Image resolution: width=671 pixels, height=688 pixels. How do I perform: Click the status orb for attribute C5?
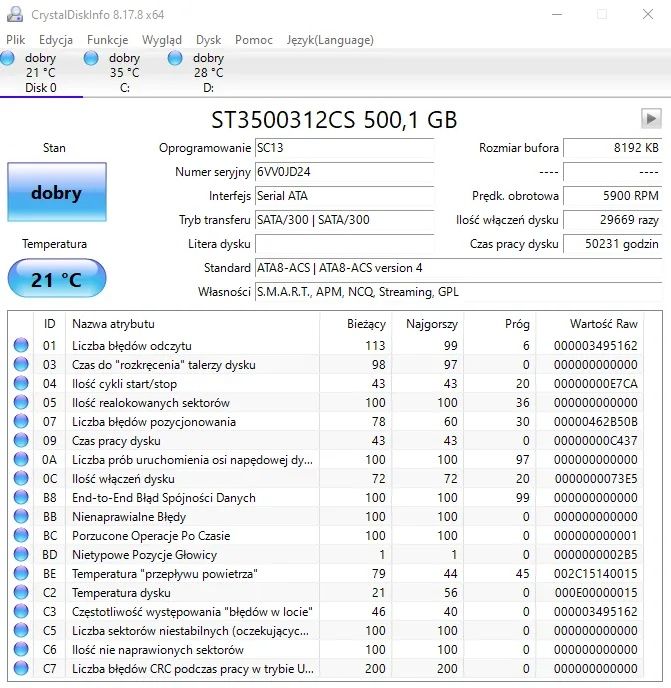click(21, 631)
